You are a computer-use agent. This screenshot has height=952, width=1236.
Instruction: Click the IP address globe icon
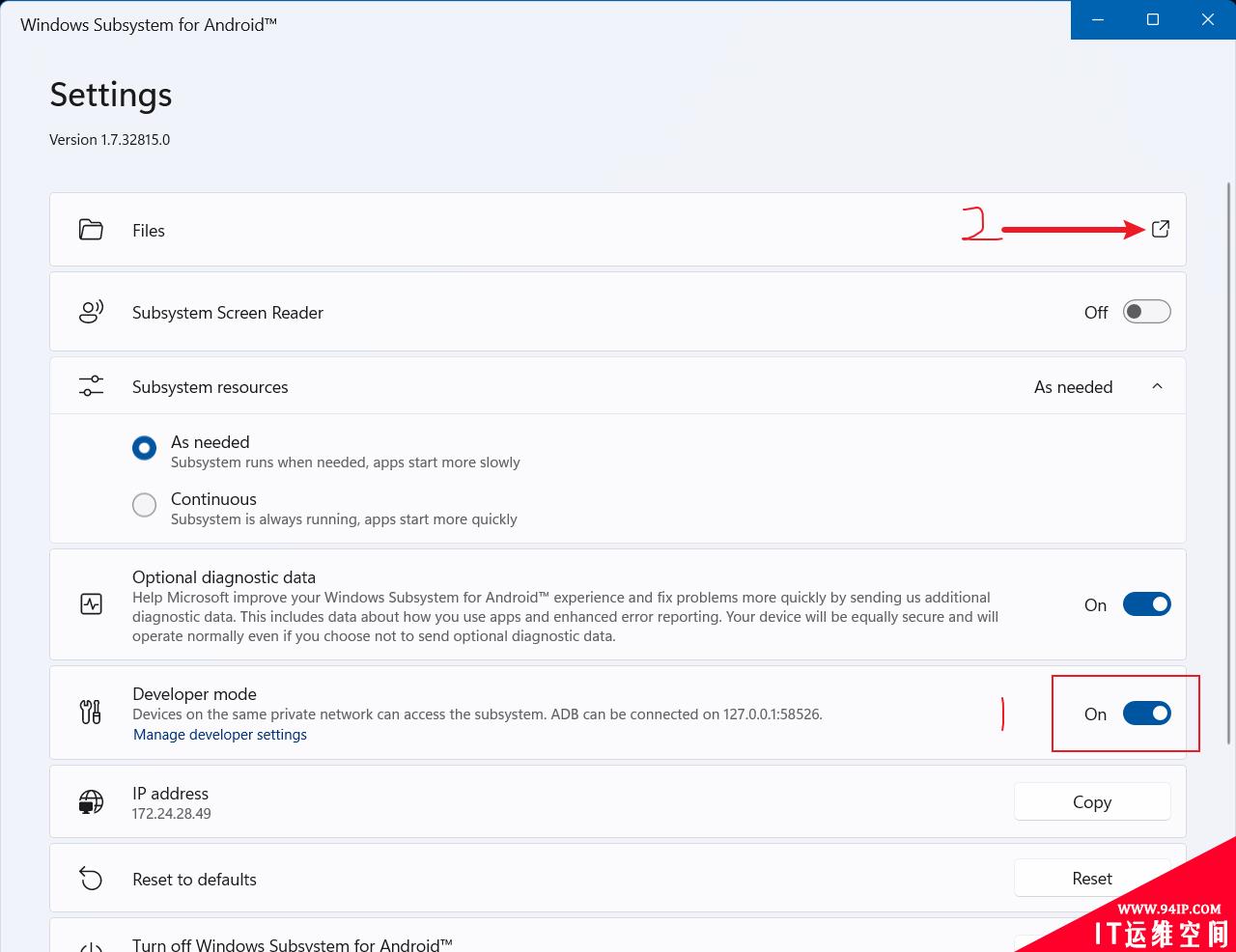point(91,801)
